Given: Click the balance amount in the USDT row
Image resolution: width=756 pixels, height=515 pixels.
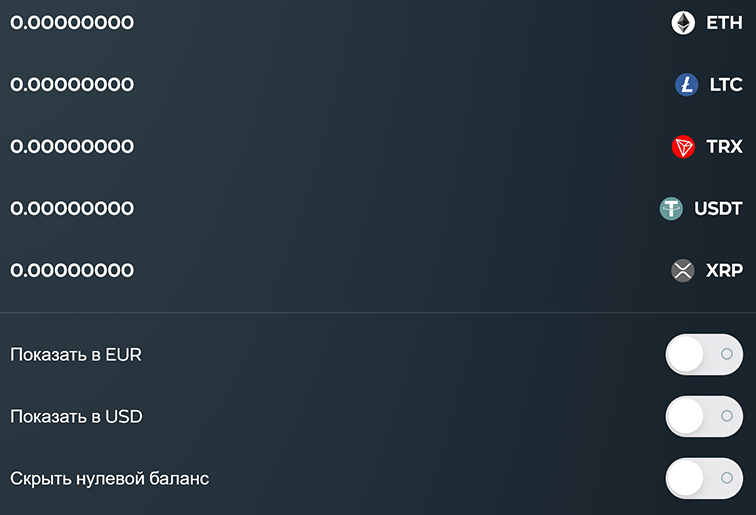Looking at the screenshot, I should point(72,209).
